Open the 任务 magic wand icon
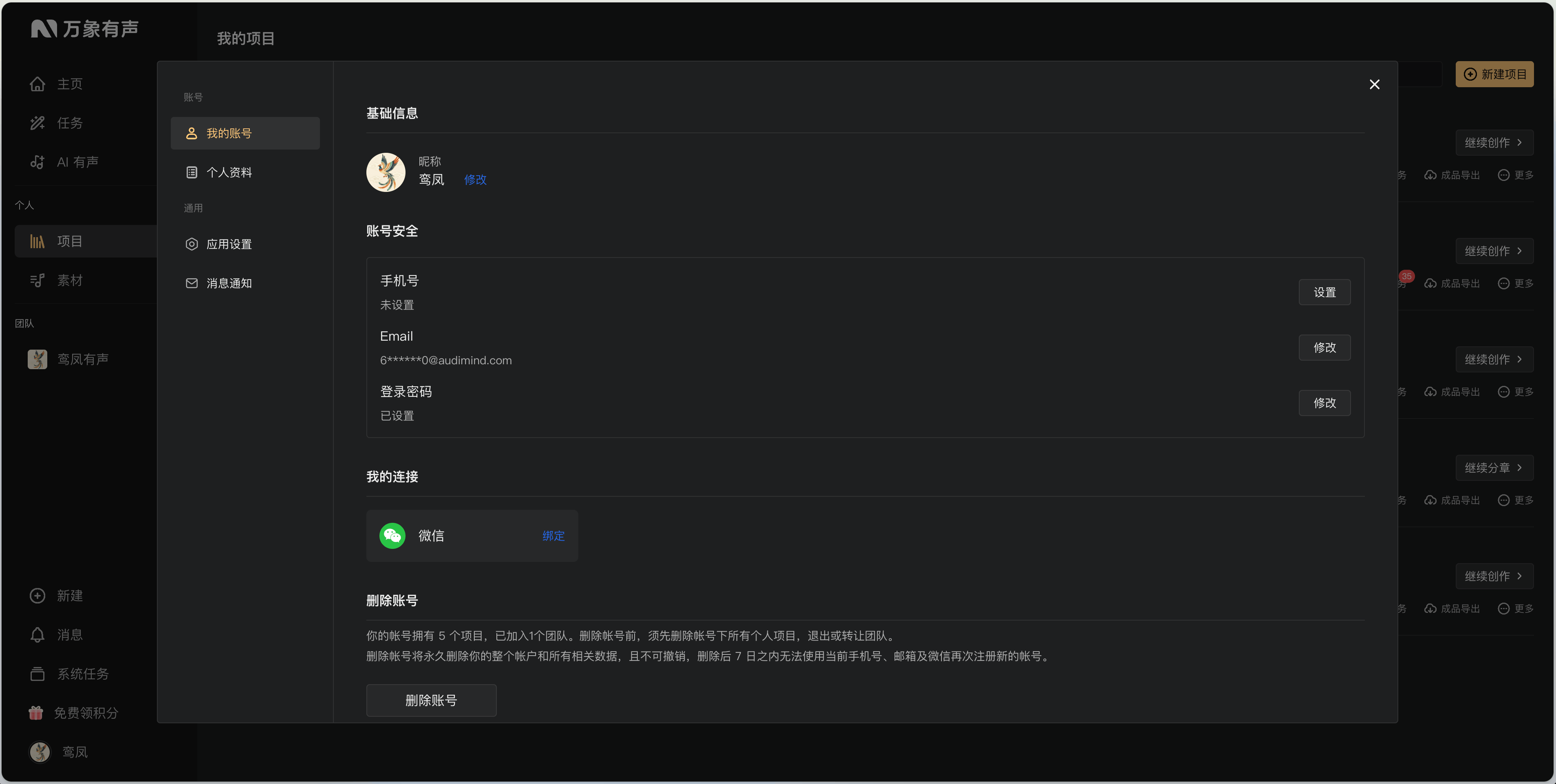The width and height of the screenshot is (1556, 784). pyautogui.click(x=37, y=123)
